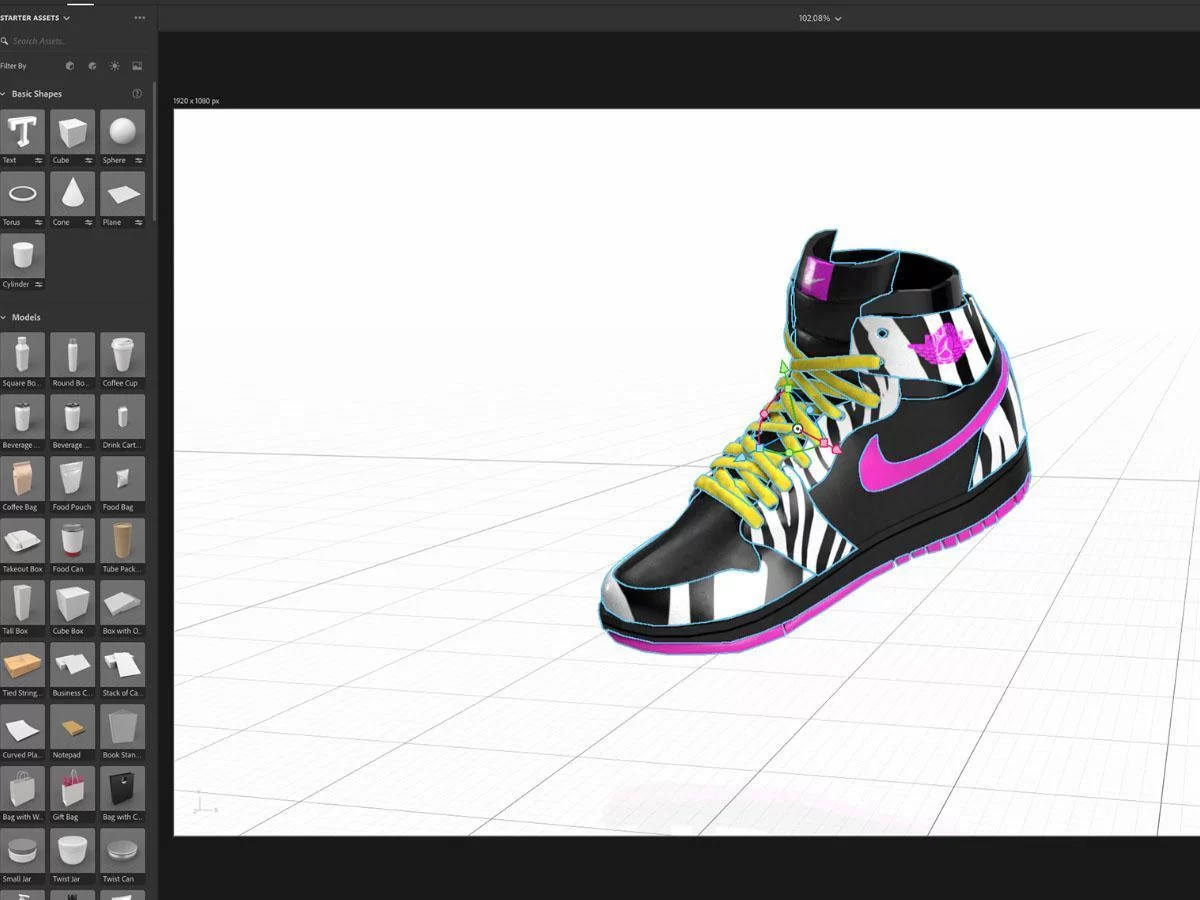Select the Cube Box model
1200x900 pixels.
[72, 603]
